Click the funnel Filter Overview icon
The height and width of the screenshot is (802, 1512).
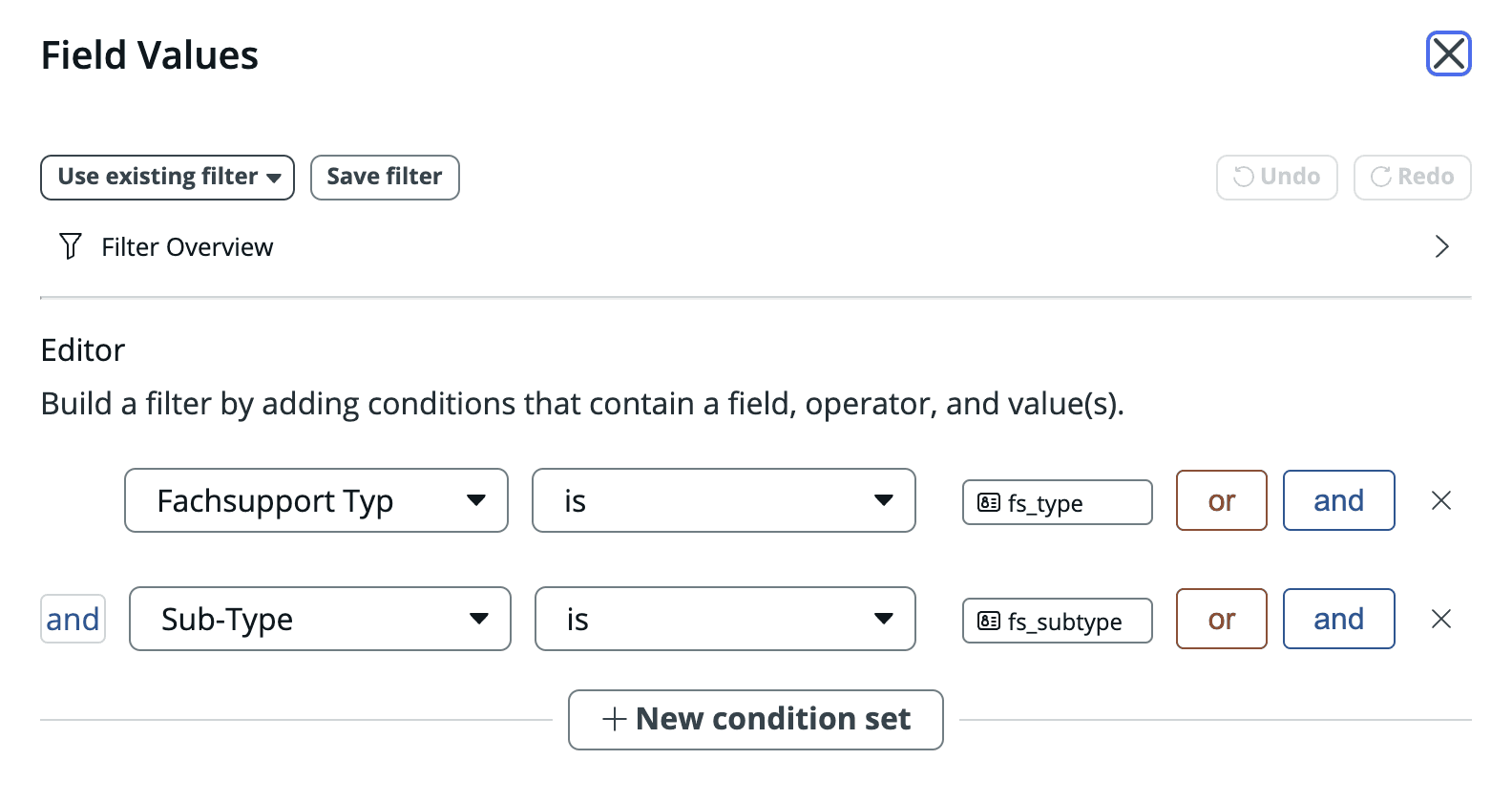click(x=71, y=246)
